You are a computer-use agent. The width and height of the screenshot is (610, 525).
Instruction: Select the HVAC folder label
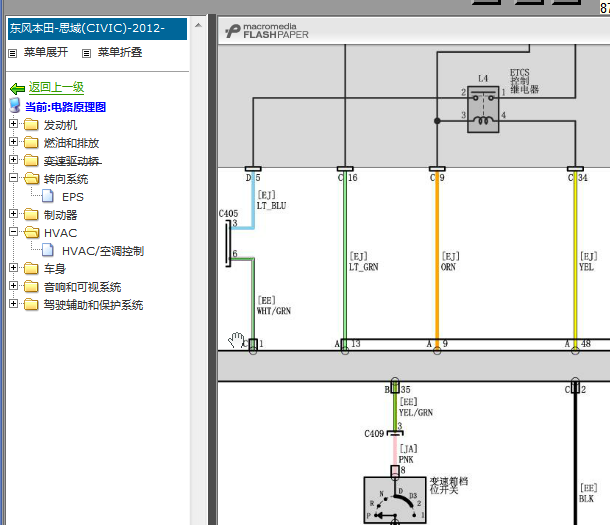pos(61,233)
